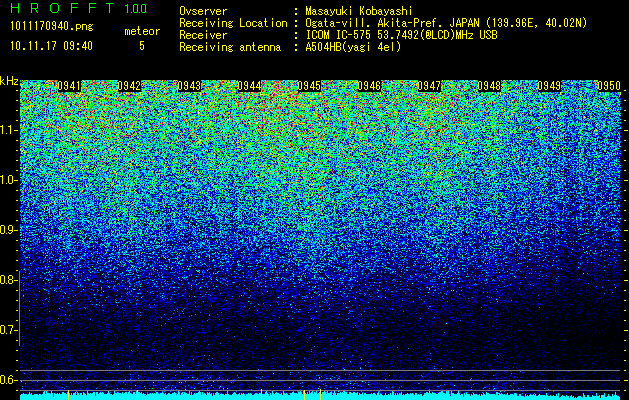Select the timestamp 10.11.17 09:40

(x=51, y=46)
